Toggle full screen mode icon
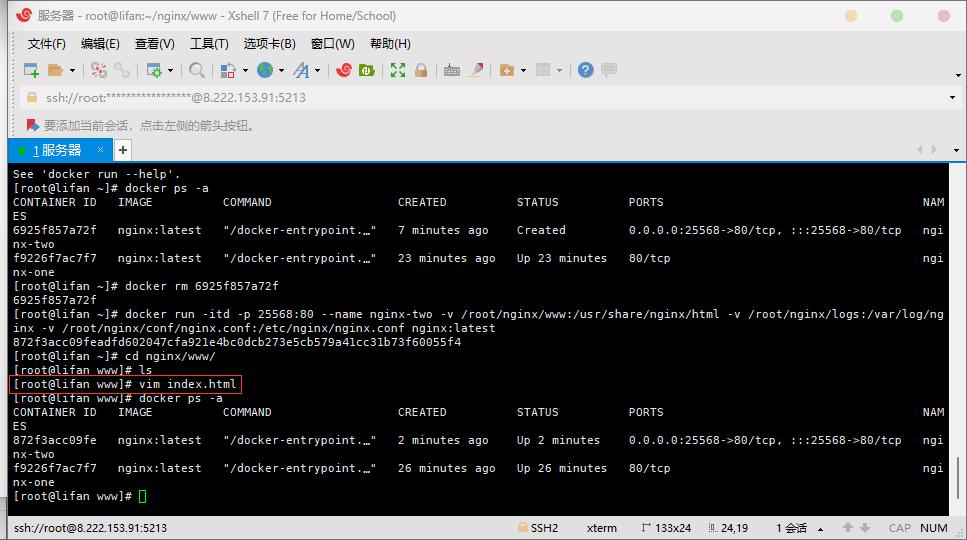The width and height of the screenshot is (967, 540). [398, 70]
